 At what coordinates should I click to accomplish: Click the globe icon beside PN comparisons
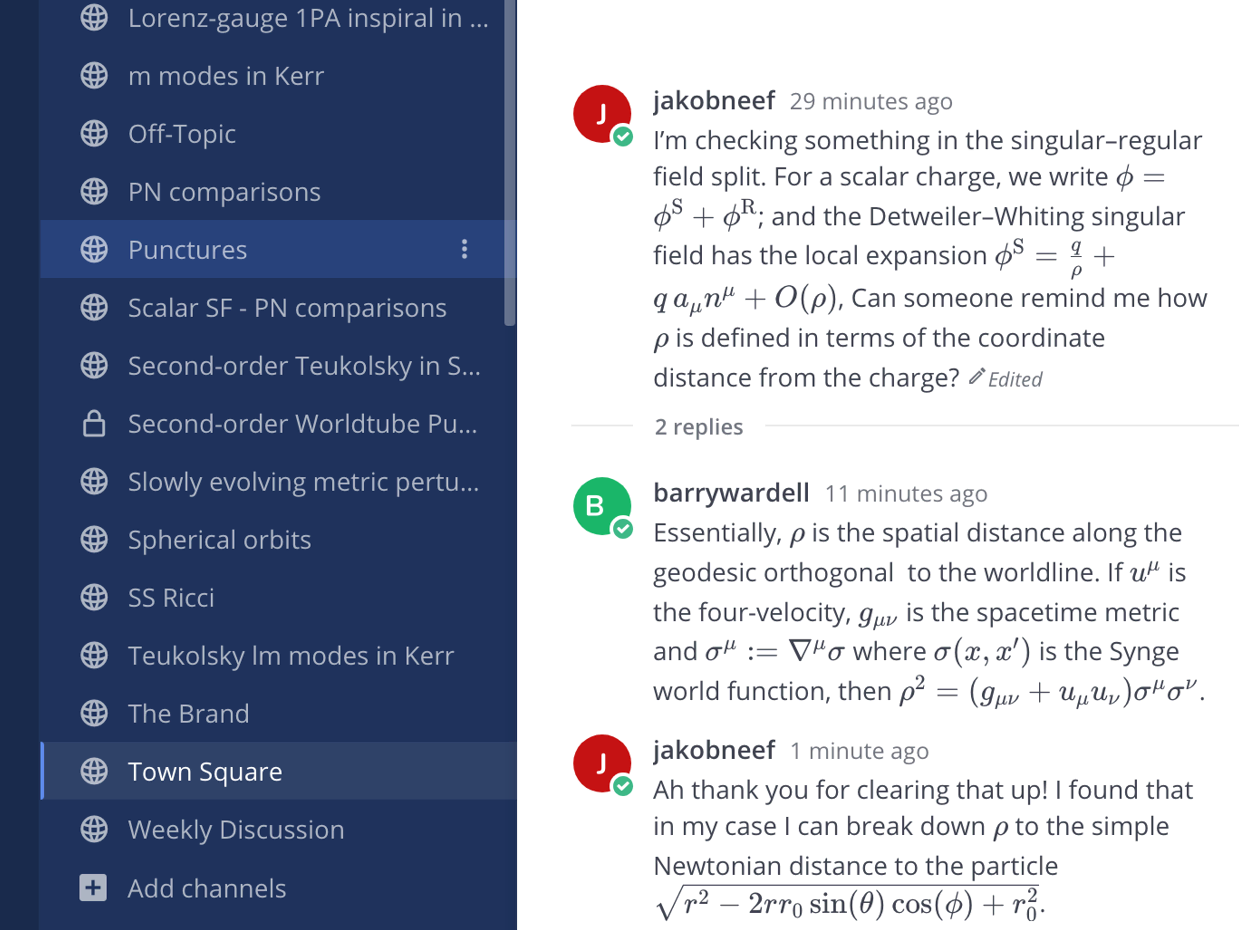[94, 192]
